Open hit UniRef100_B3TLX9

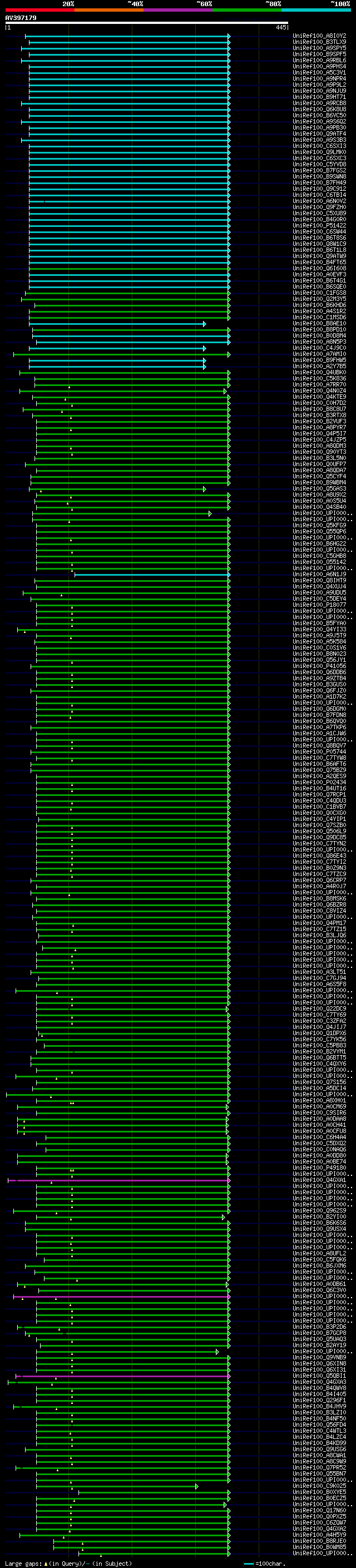click(x=319, y=42)
